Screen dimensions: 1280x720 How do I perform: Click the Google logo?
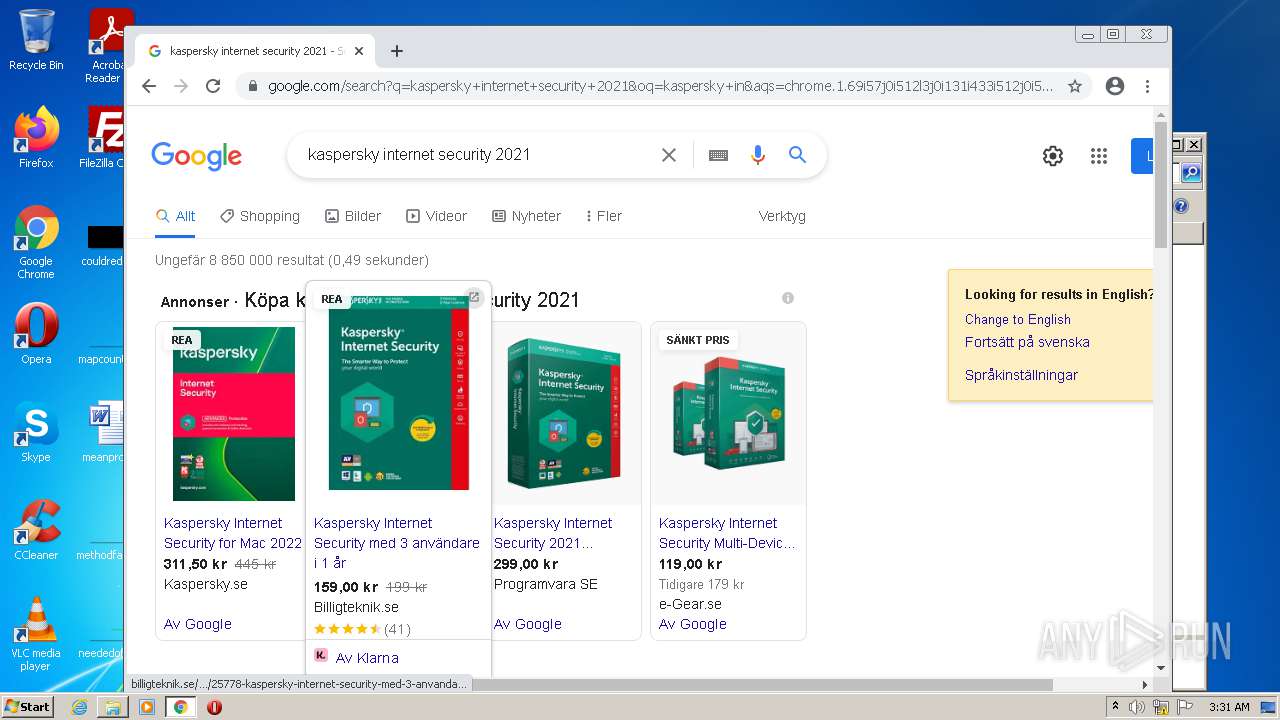click(x=197, y=155)
